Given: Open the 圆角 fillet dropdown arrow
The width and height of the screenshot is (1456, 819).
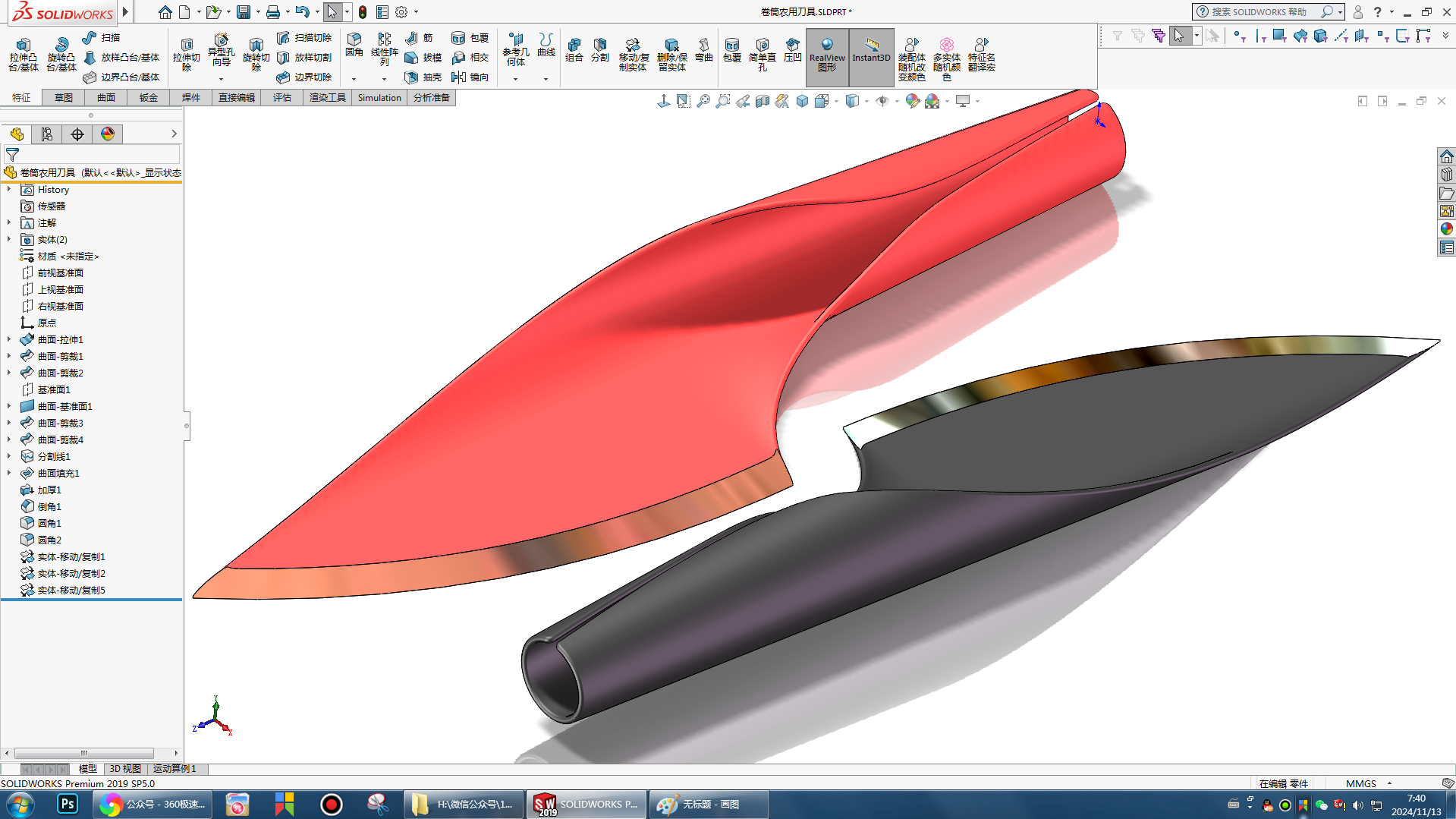Looking at the screenshot, I should (x=354, y=79).
